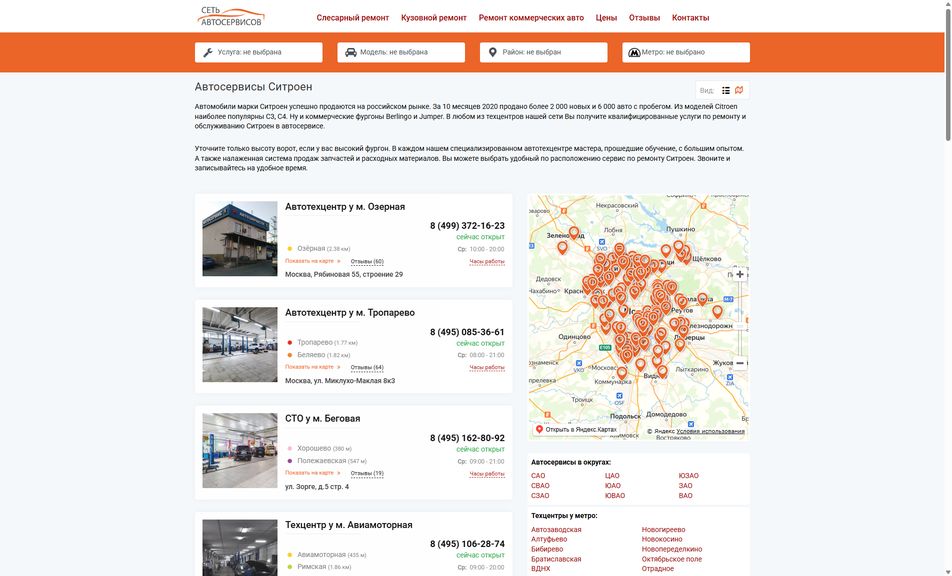Screen dimensions: 952x576
Task: Open СВАО district link
Action: (540, 486)
